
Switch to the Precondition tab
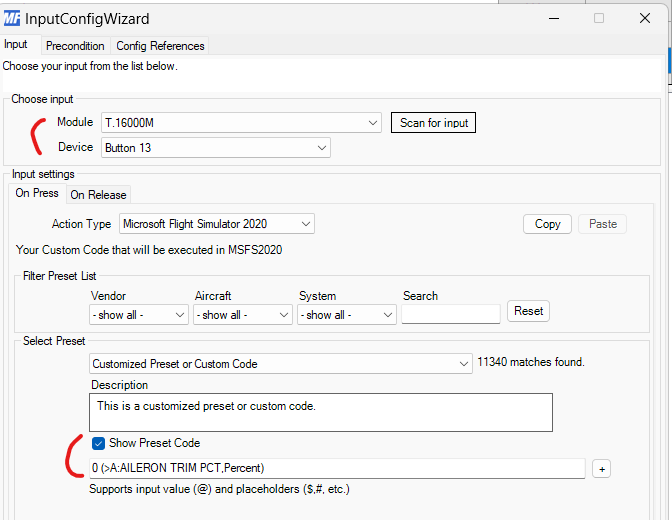point(75,46)
